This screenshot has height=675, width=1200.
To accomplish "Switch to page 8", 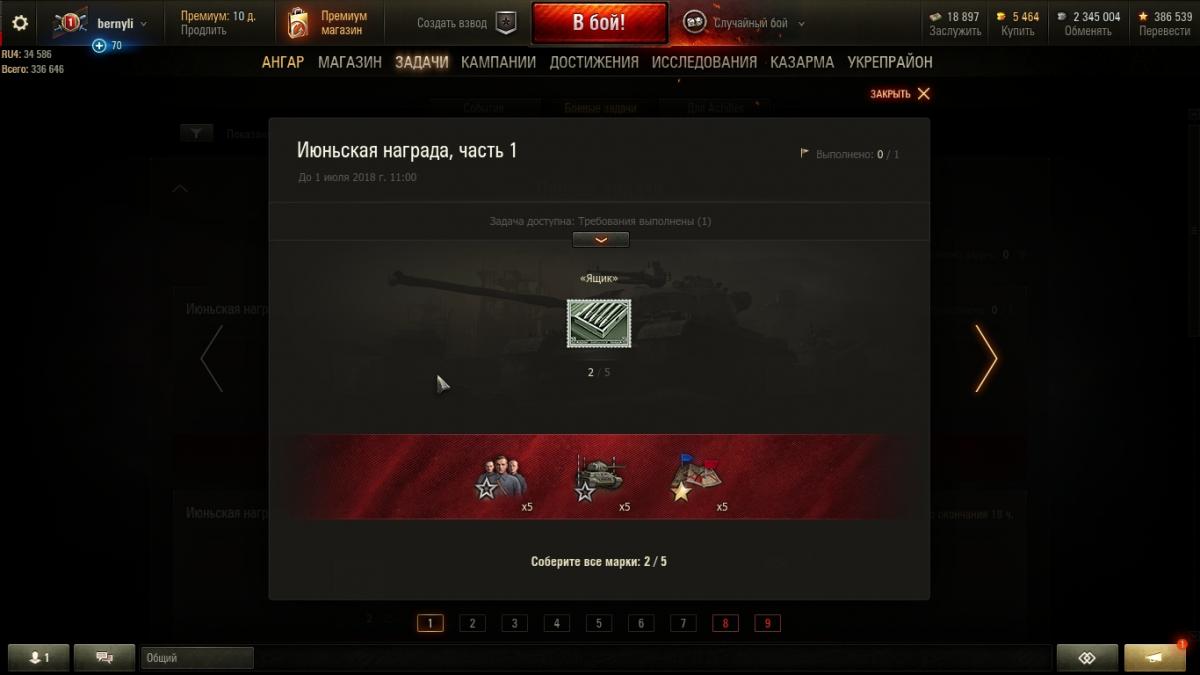I will pyautogui.click(x=725, y=623).
